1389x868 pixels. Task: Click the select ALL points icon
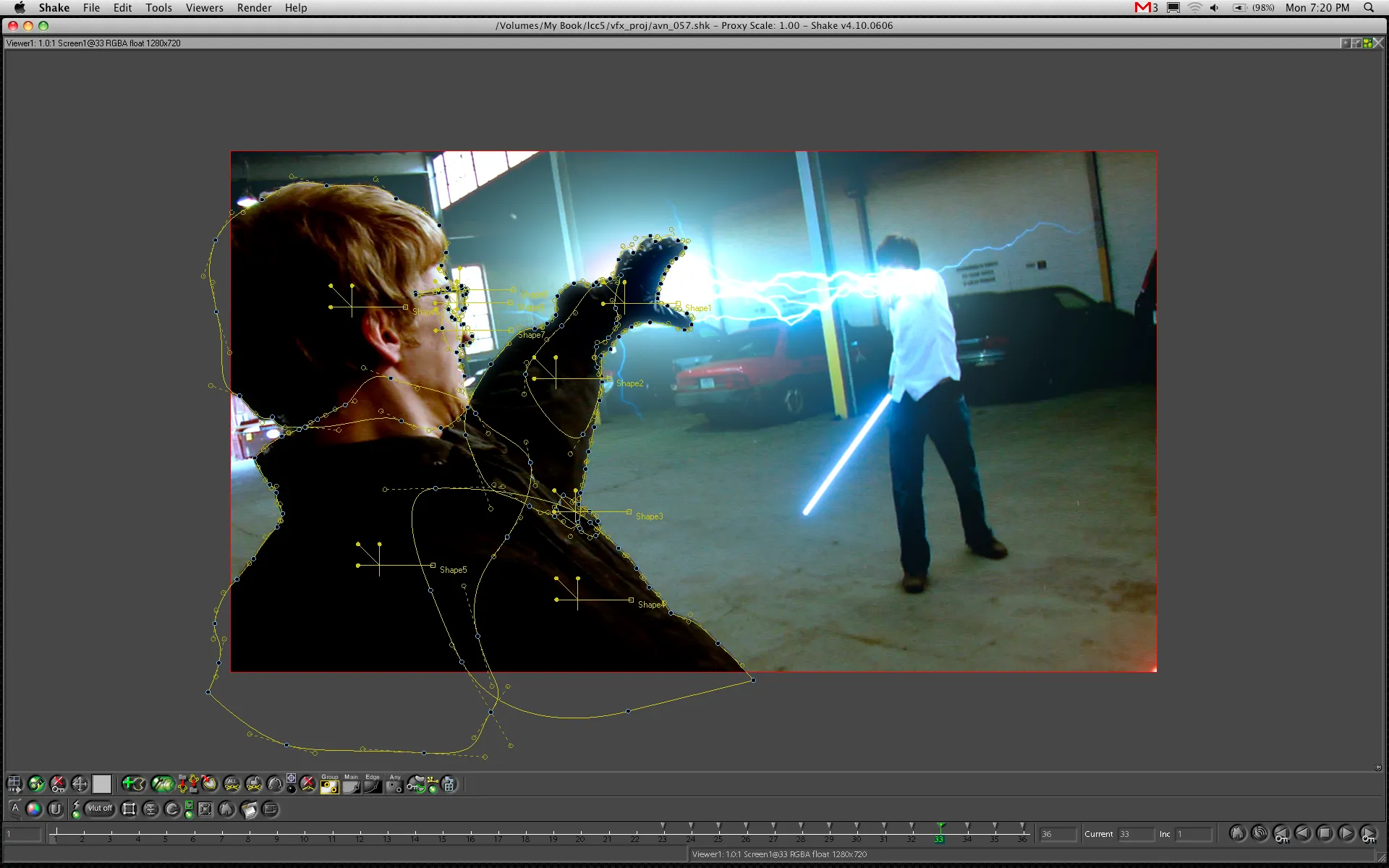pos(231,784)
